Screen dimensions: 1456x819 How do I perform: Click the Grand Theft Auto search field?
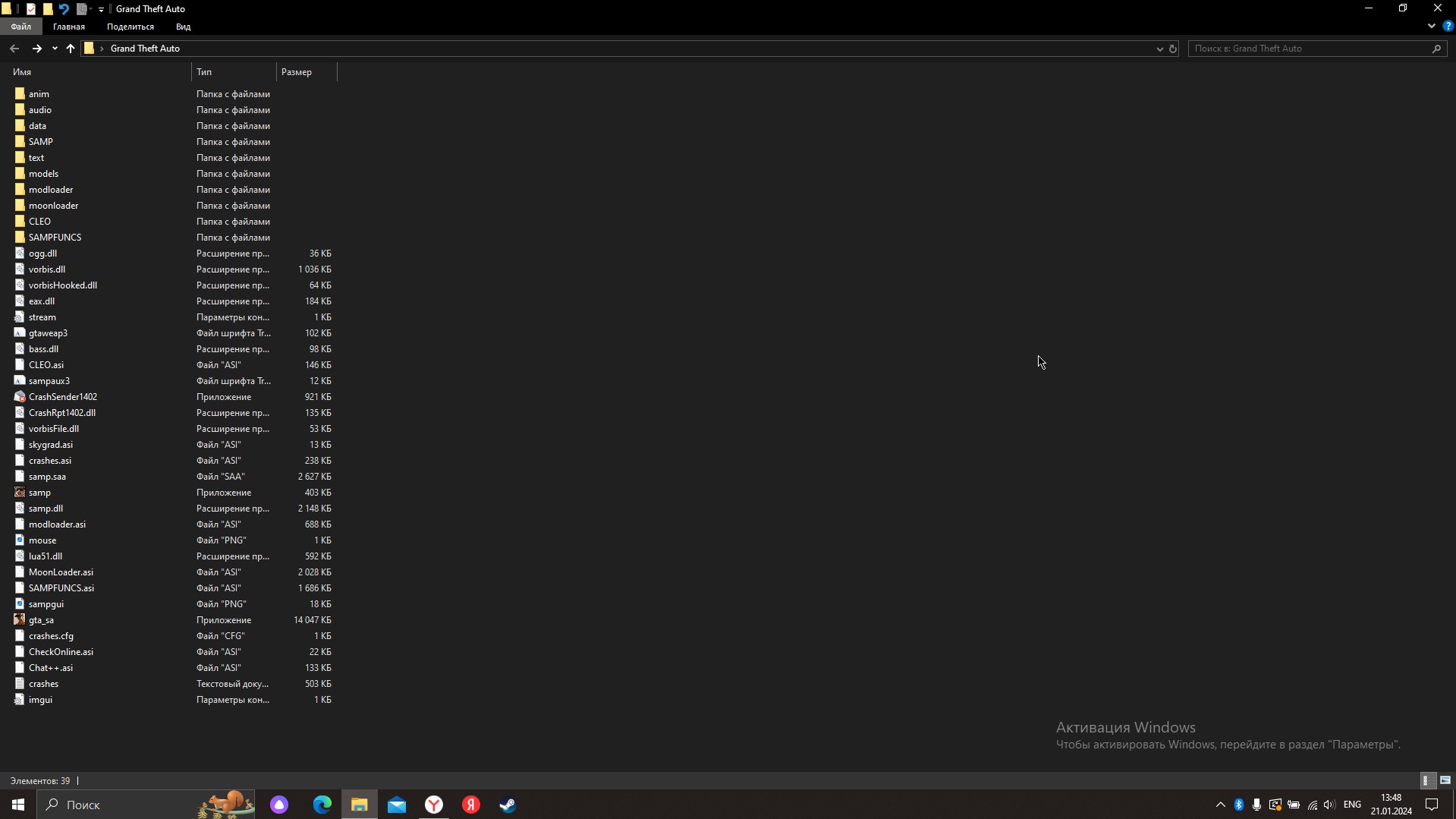(x=1309, y=49)
